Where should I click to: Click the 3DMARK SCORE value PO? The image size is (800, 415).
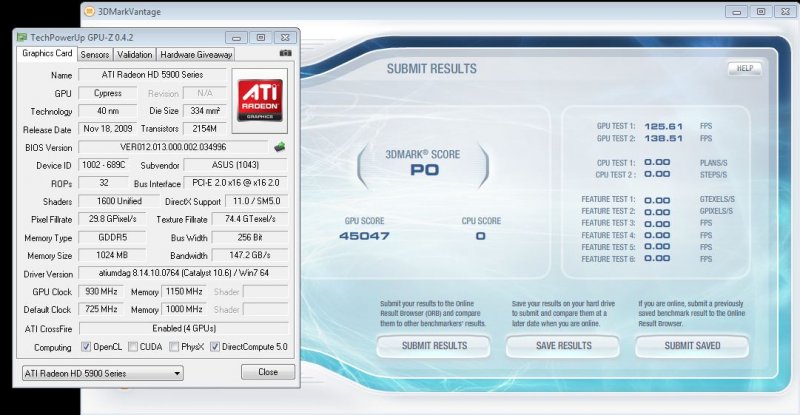coord(424,170)
